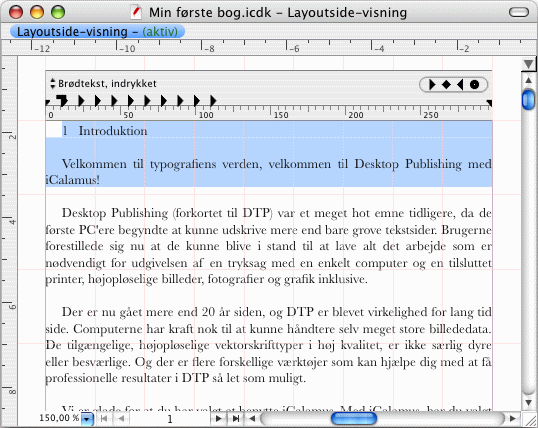Select the right-aligned tab type icon
The height and width of the screenshot is (428, 538).
point(460,84)
